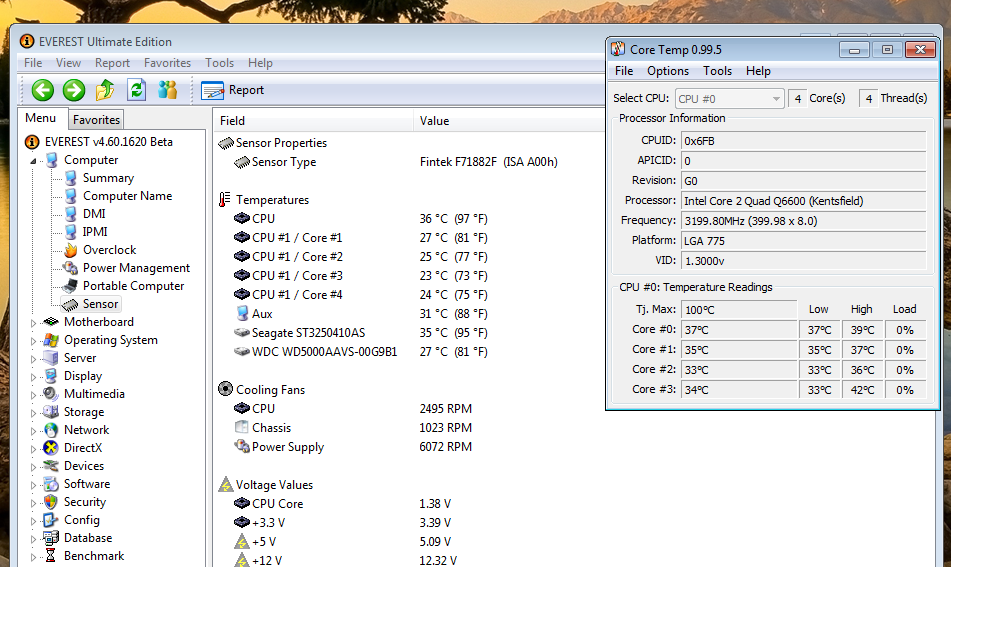This screenshot has height=630, width=1008.
Task: Click the Core Temp title bar icon
Action: (618, 49)
